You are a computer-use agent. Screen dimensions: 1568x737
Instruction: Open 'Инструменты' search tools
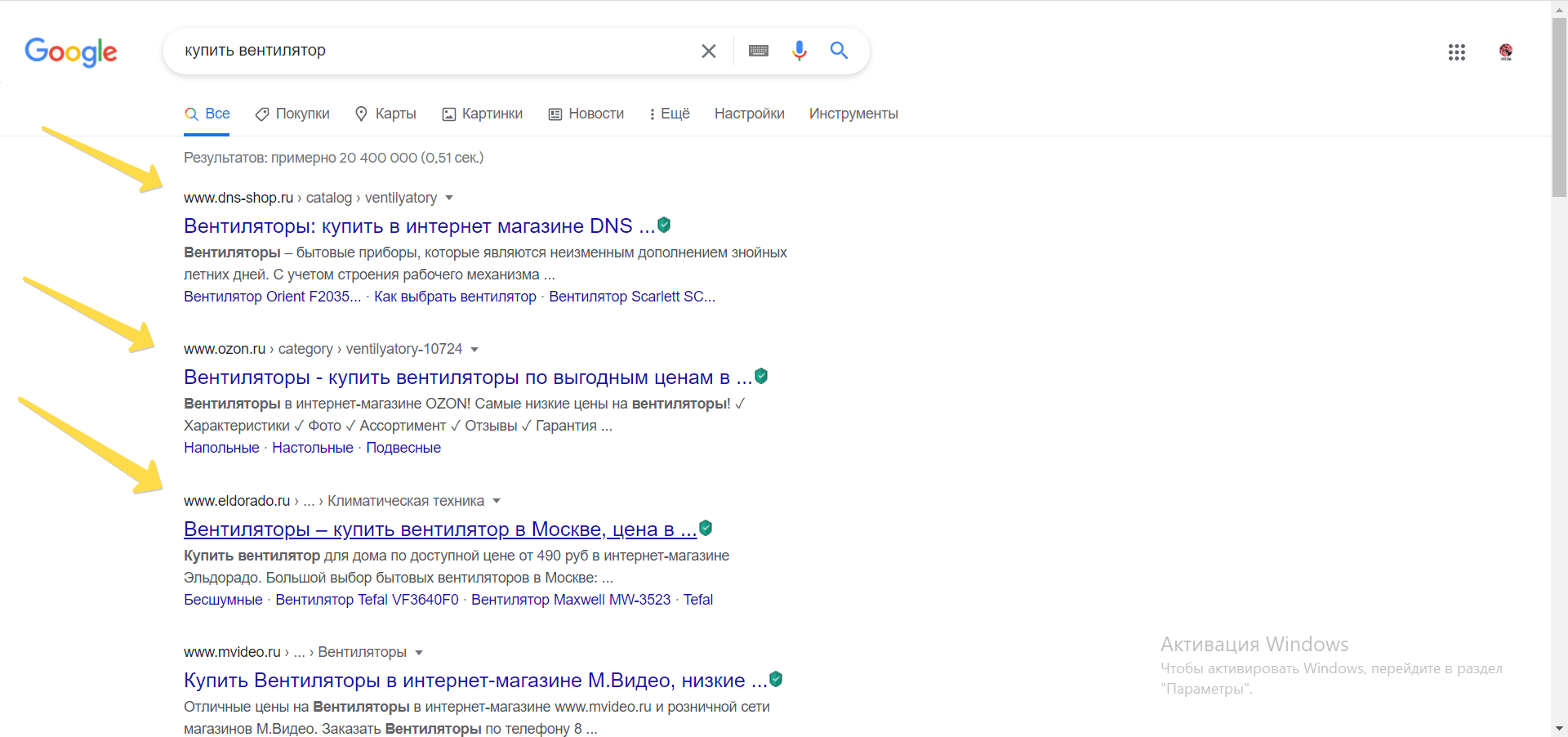(853, 114)
